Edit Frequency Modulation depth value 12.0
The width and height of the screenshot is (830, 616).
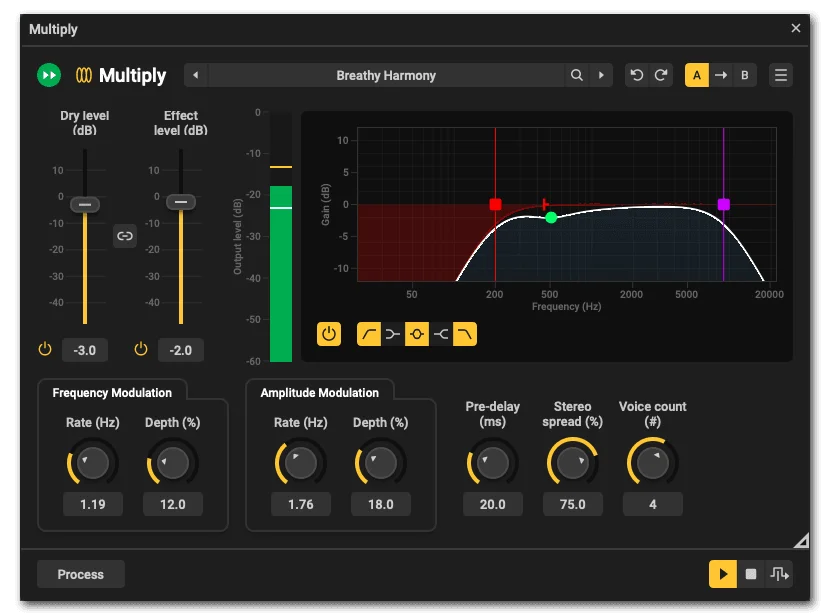(173, 504)
